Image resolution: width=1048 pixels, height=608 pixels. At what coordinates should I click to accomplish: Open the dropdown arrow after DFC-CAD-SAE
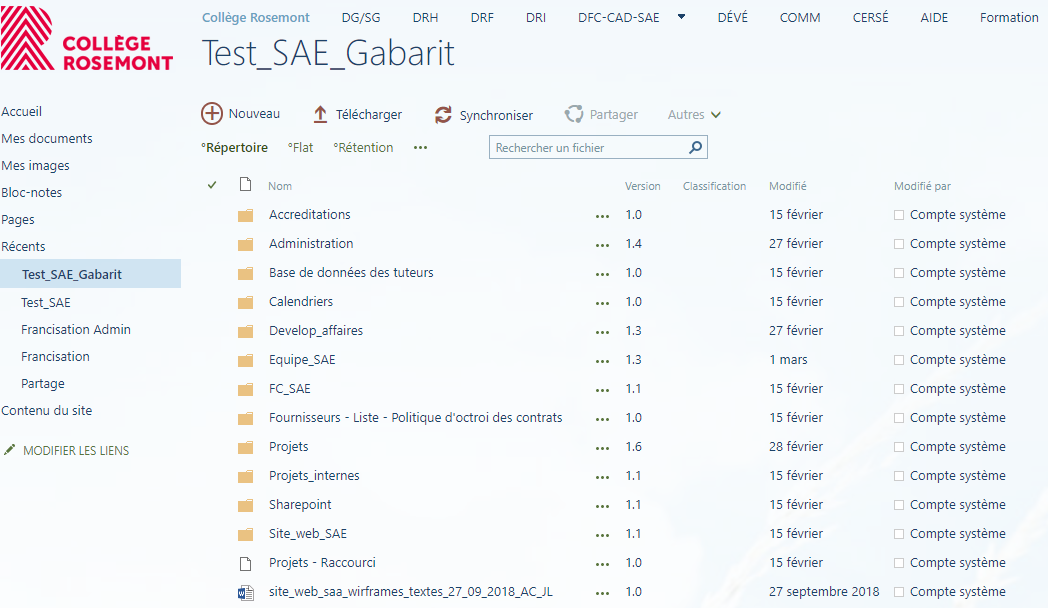click(682, 17)
